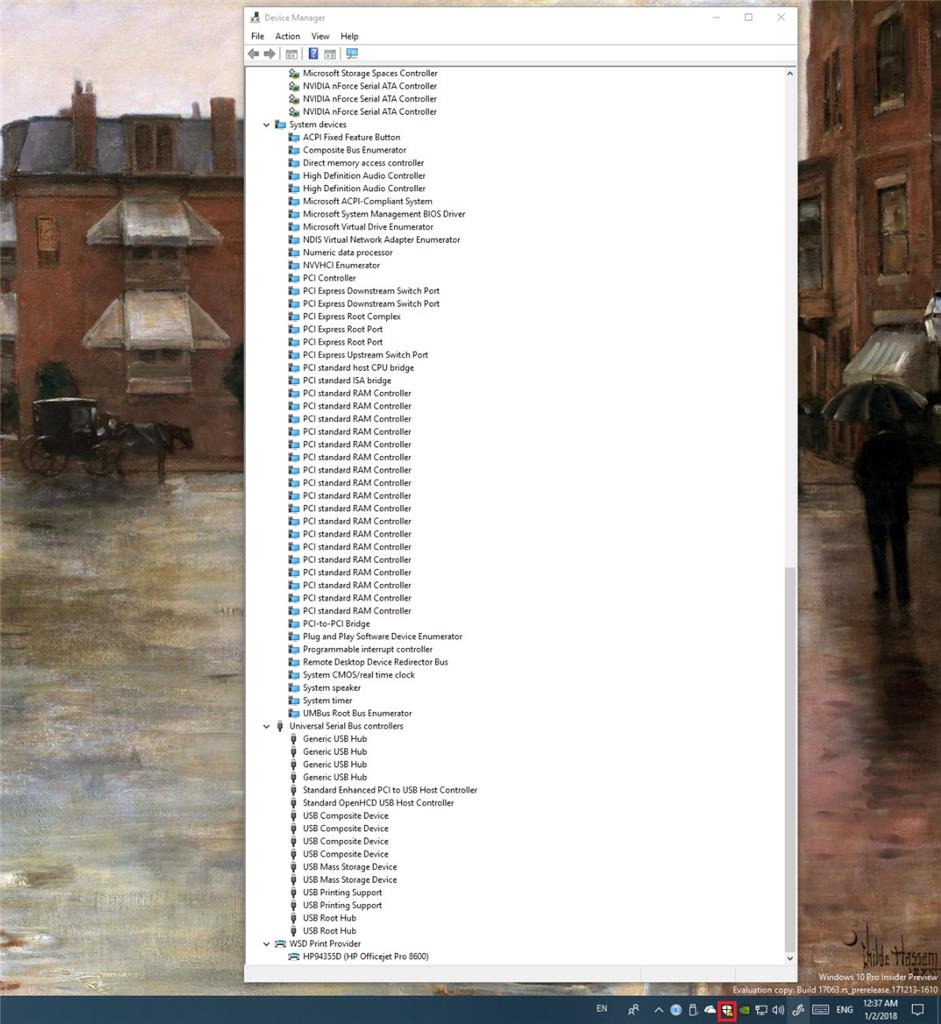Select PCI-to-PCI Bridge
The image size is (941, 1024).
(336, 624)
